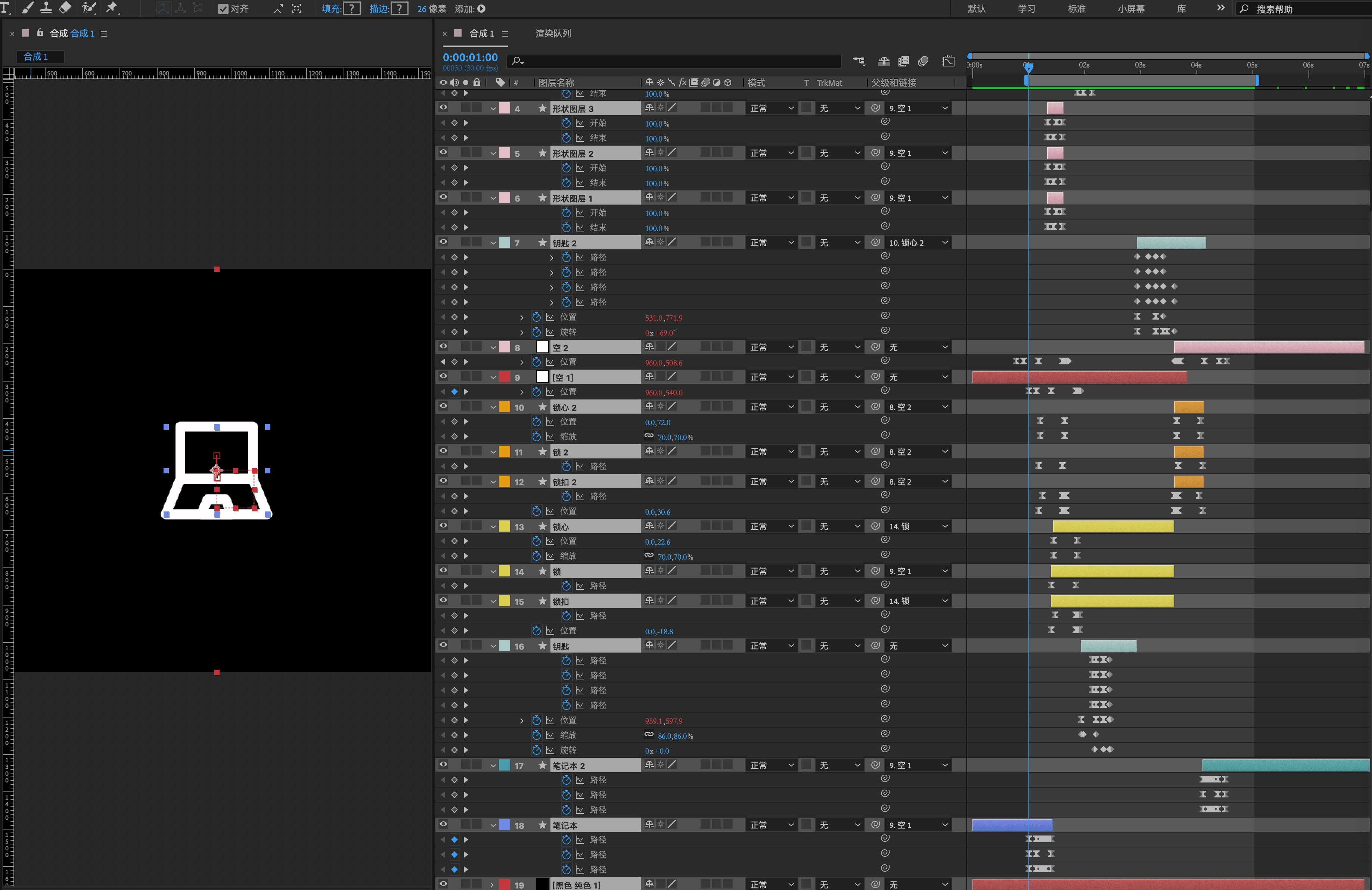Image resolution: width=1372 pixels, height=890 pixels.
Task: Collapse the 钥匙 layer properties
Action: 493,646
